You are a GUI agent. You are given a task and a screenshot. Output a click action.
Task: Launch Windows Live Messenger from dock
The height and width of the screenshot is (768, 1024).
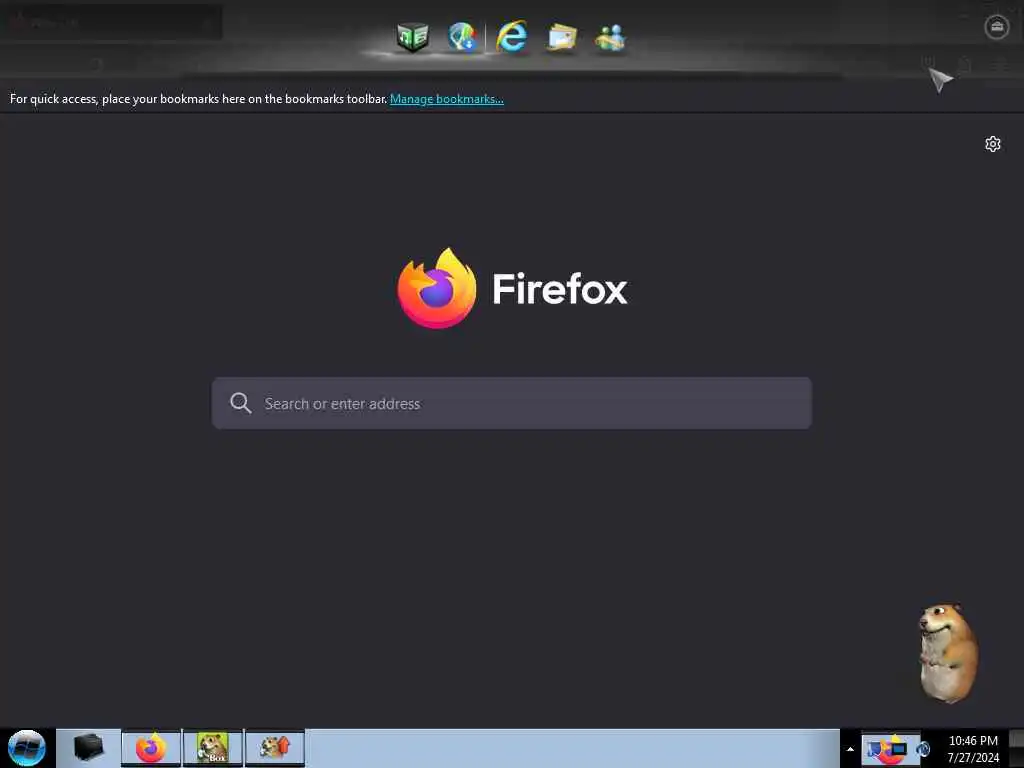(611, 37)
